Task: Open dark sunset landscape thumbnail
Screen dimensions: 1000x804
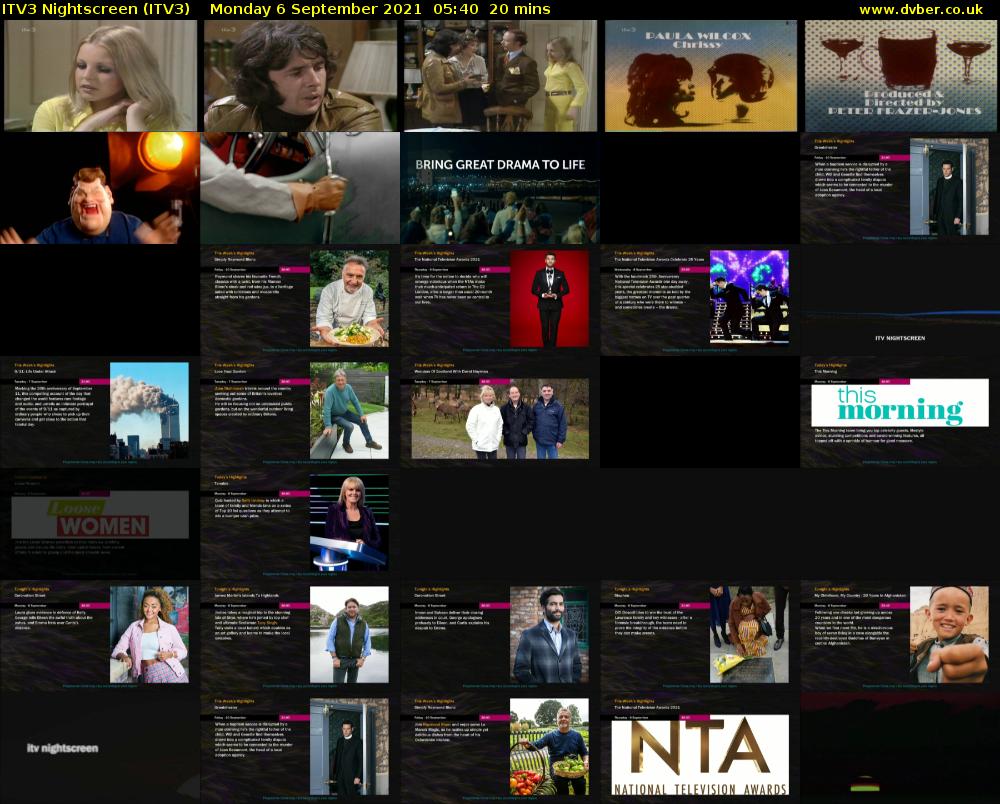Action: click(900, 749)
